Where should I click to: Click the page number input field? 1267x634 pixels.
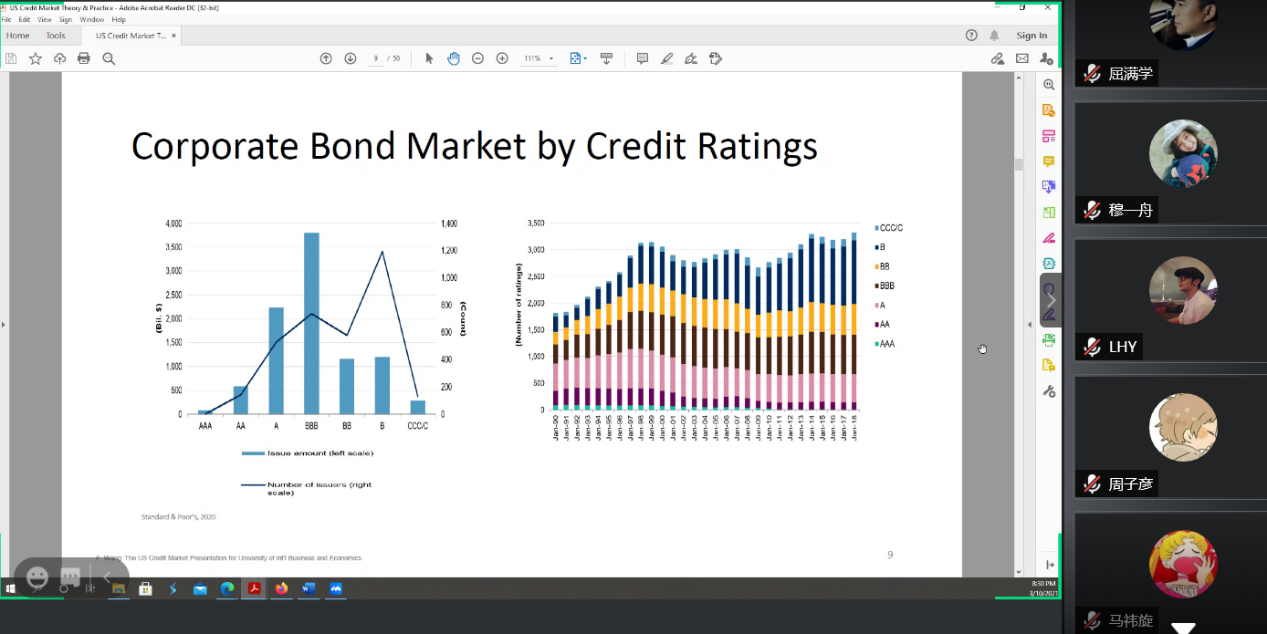(x=377, y=59)
